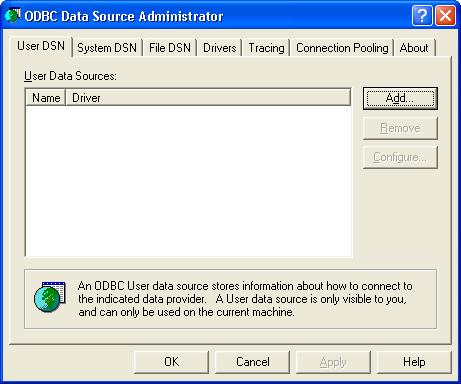Viewport: 461px width, 384px height.
Task: Click the Cancel button
Action: click(x=252, y=362)
